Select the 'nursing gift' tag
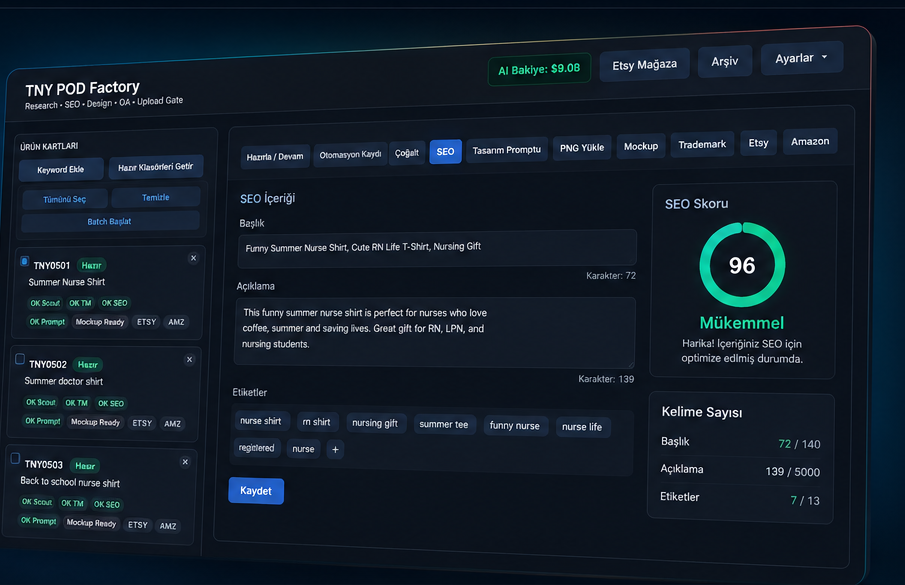This screenshot has height=585, width=905. (x=375, y=423)
